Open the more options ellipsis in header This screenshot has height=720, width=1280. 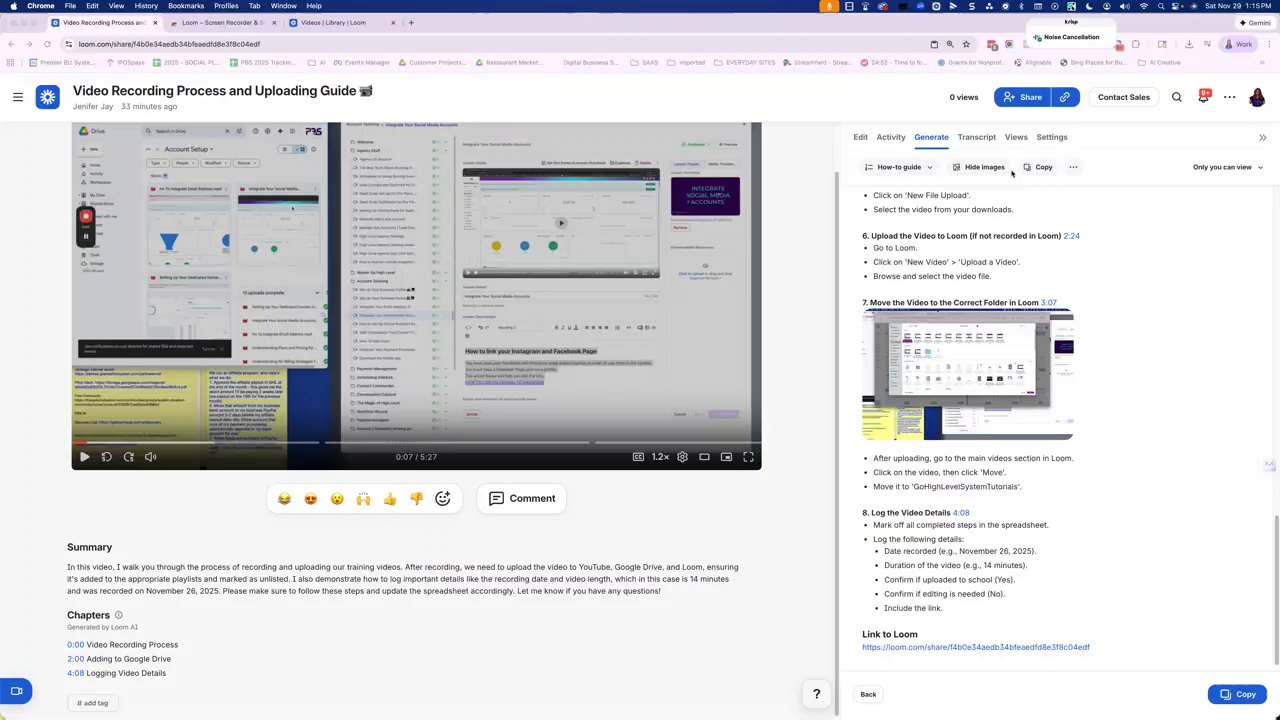1229,97
